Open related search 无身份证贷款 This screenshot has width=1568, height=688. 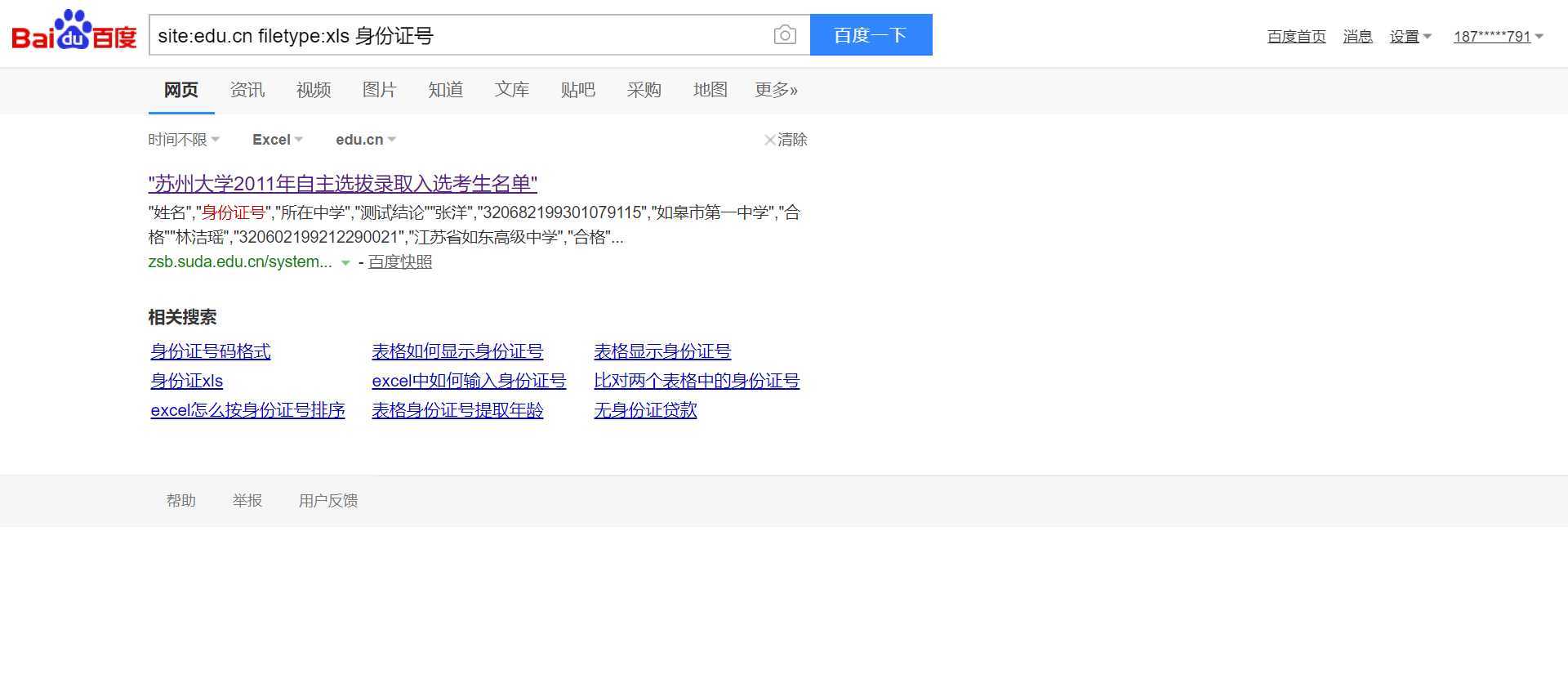[x=645, y=410]
